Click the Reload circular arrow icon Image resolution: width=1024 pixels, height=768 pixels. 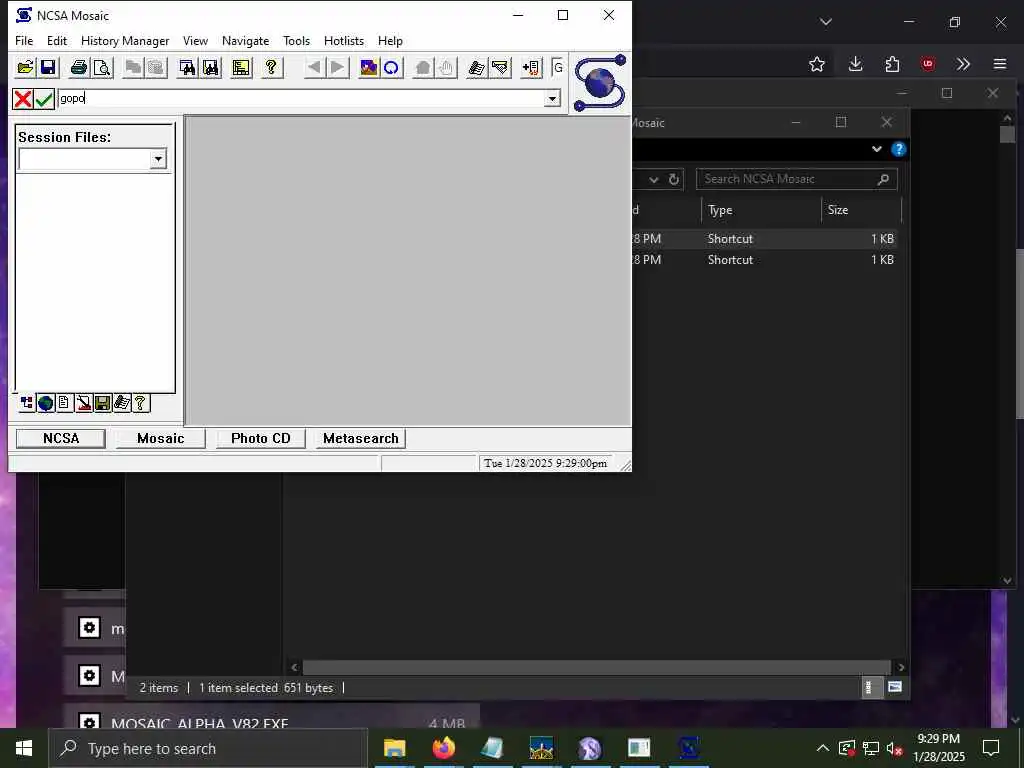pos(391,67)
